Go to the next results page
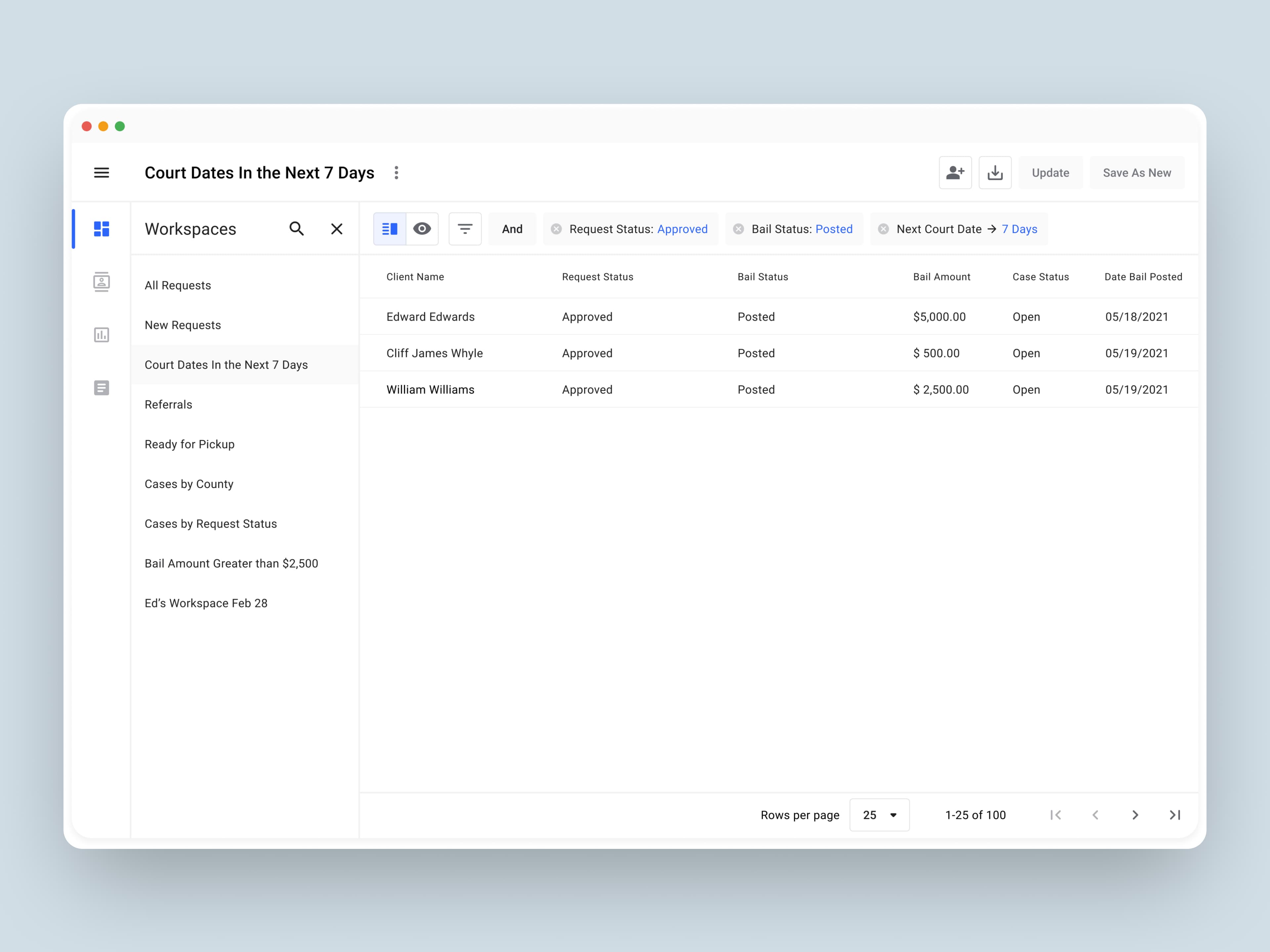Viewport: 1270px width, 952px height. 1134,815
